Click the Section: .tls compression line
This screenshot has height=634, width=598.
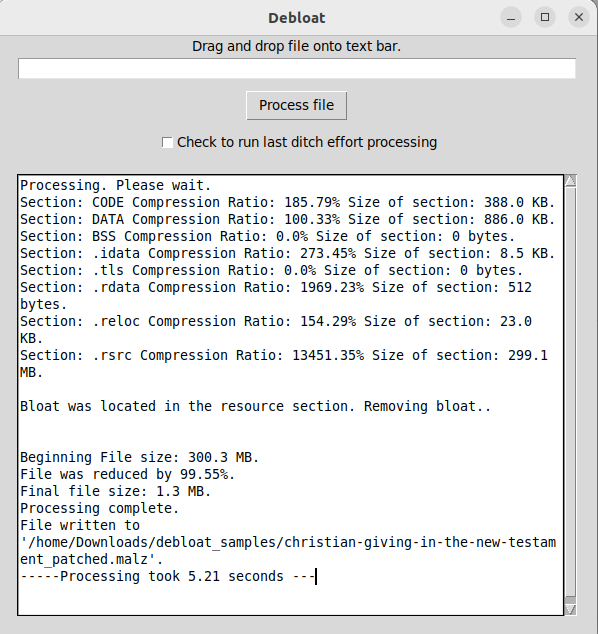(x=272, y=270)
